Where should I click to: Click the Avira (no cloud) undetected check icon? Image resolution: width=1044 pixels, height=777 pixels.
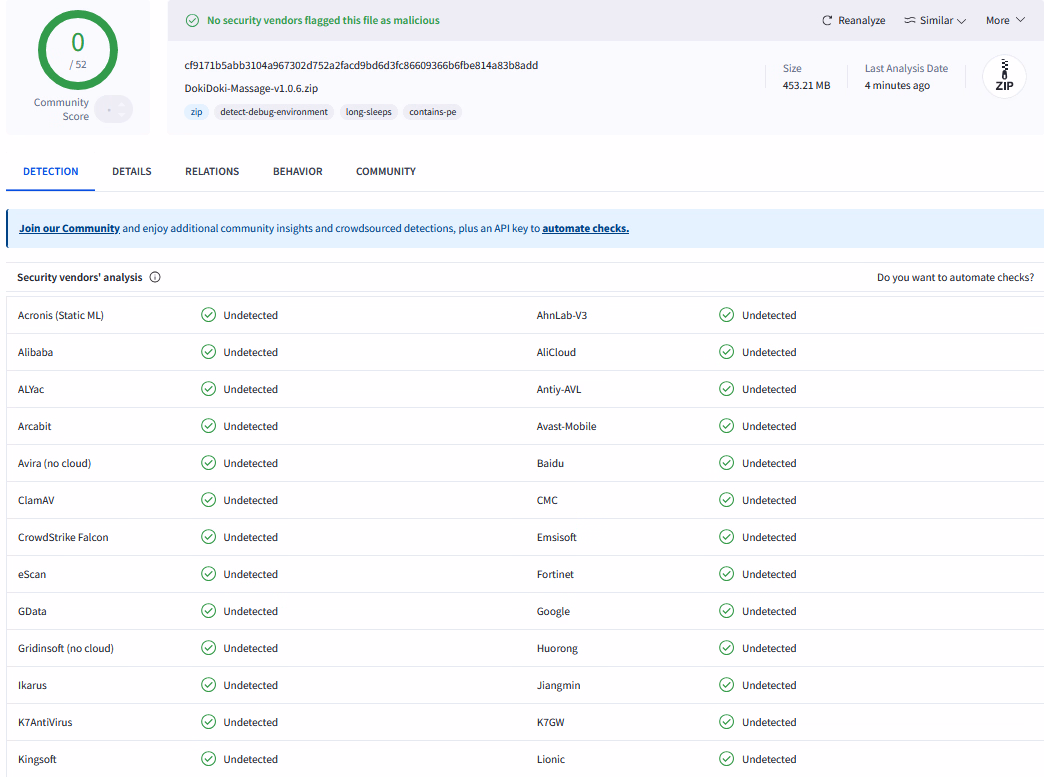(x=208, y=463)
